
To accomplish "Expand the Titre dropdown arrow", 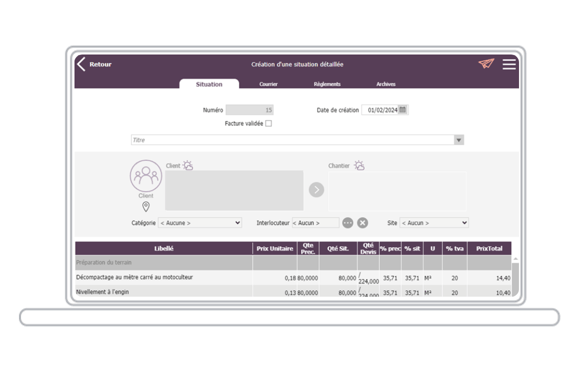I will coord(459,140).
